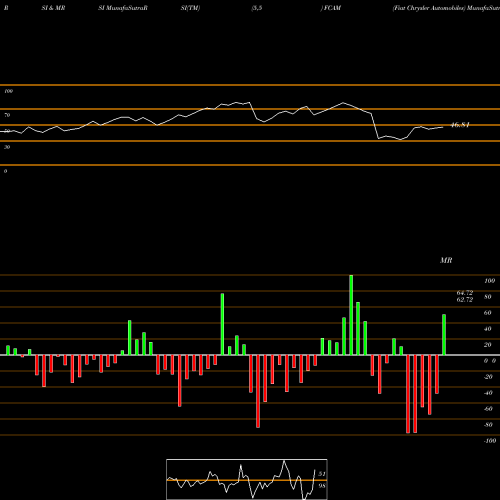The image size is (500, 500).
Task: Click the '-20' axis label in MR chart
Action: [488, 377]
